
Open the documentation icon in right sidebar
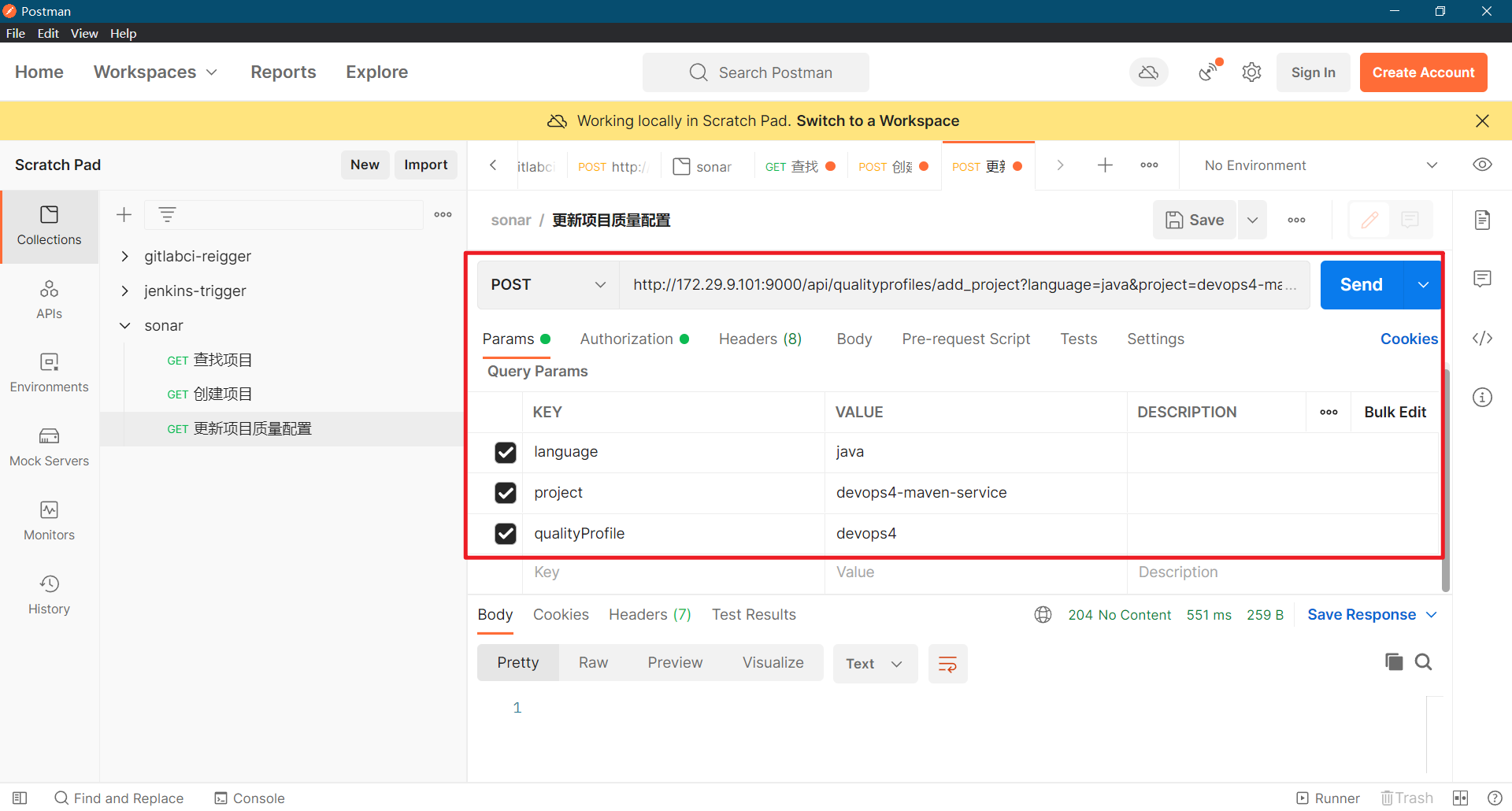1482,220
